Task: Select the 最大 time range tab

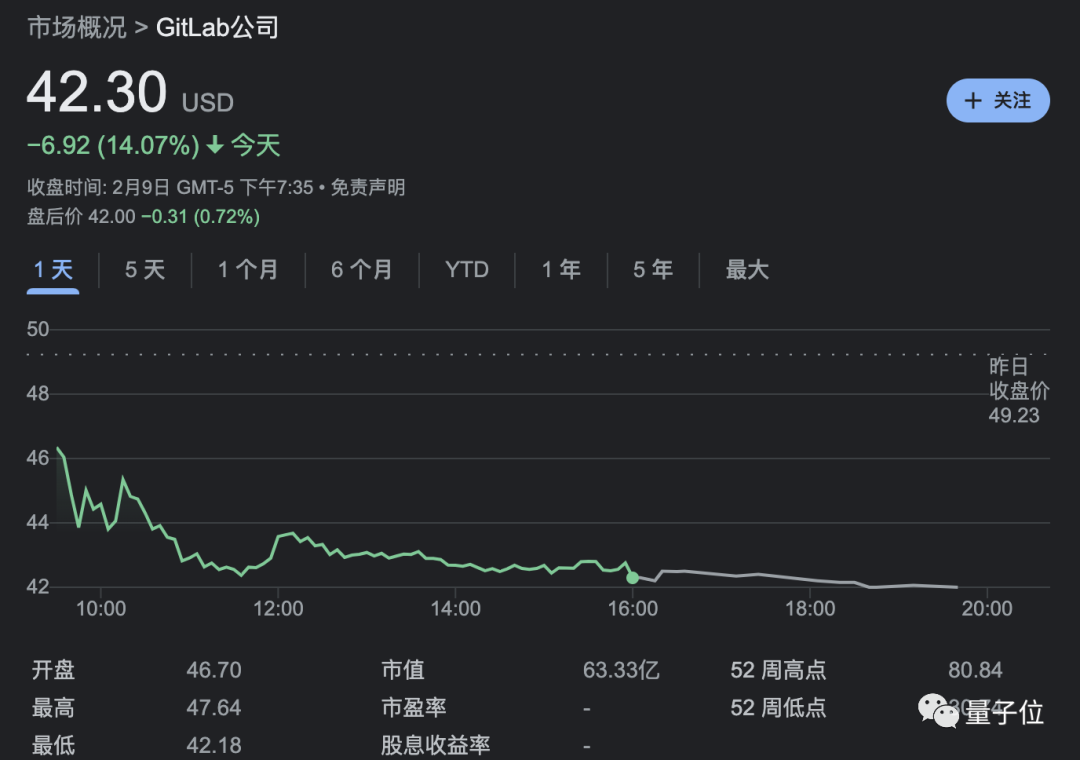Action: (x=746, y=269)
